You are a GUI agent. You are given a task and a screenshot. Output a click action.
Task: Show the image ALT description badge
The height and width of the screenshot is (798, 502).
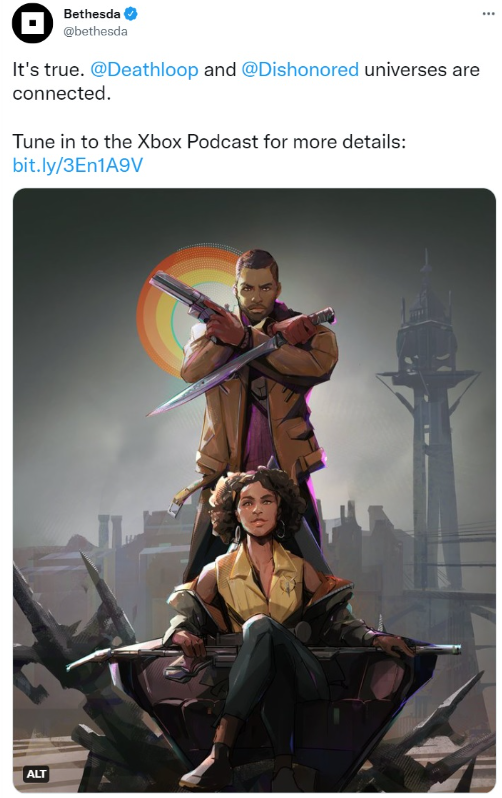click(37, 774)
